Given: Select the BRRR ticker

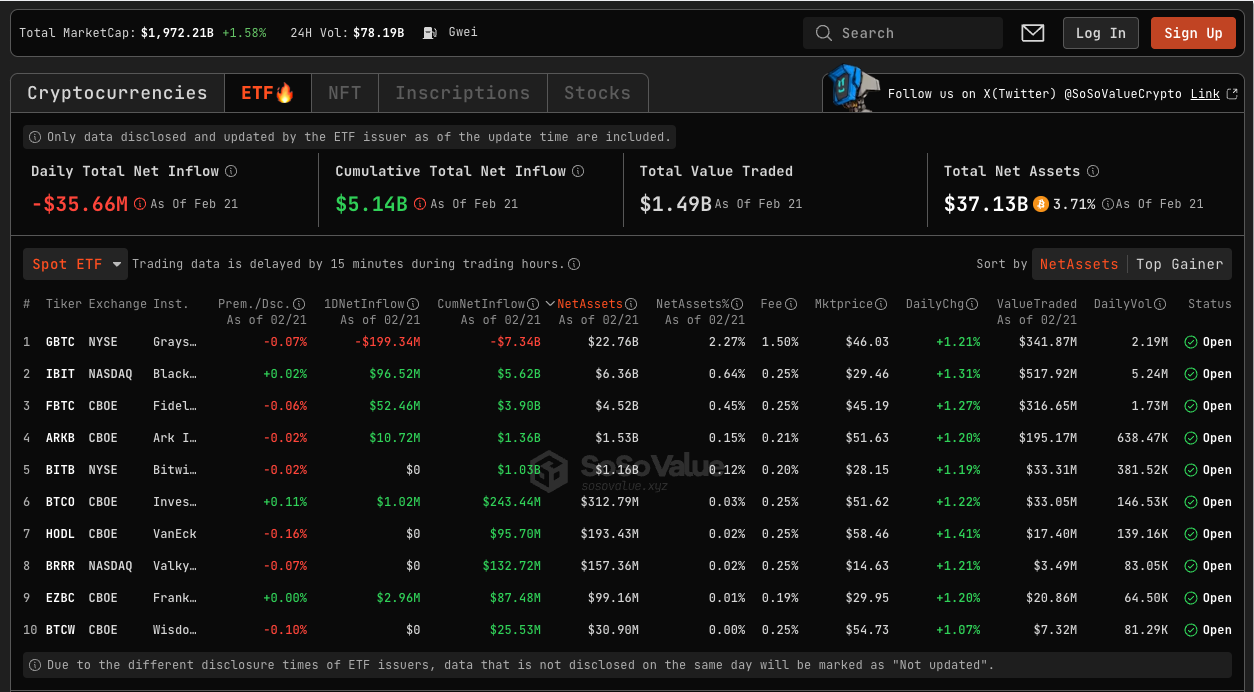Looking at the screenshot, I should 60,566.
